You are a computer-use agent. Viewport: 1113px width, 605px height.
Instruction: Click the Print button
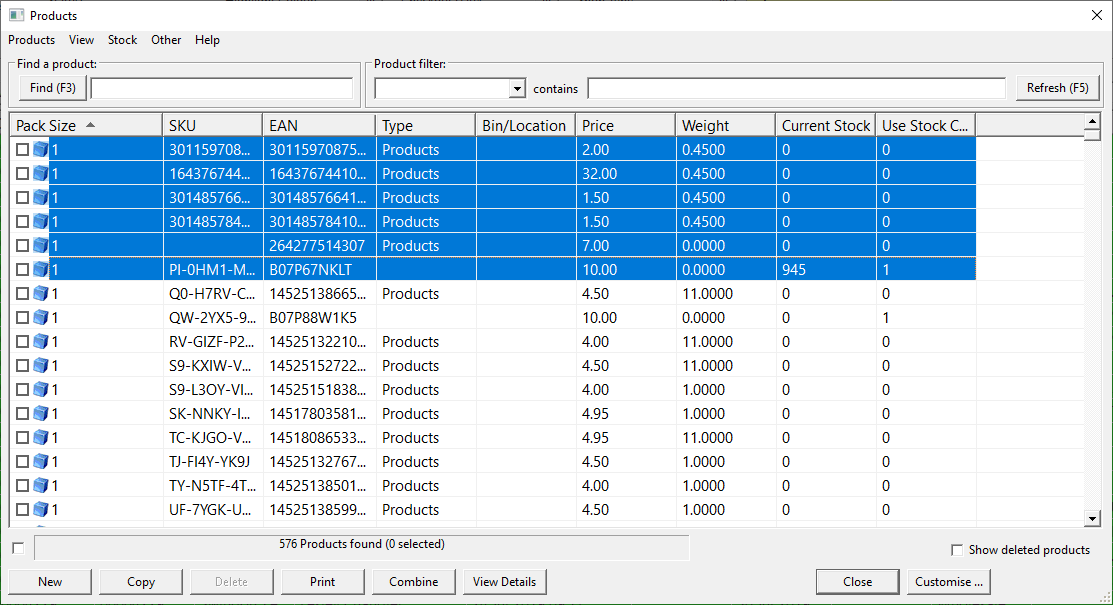pyautogui.click(x=322, y=582)
